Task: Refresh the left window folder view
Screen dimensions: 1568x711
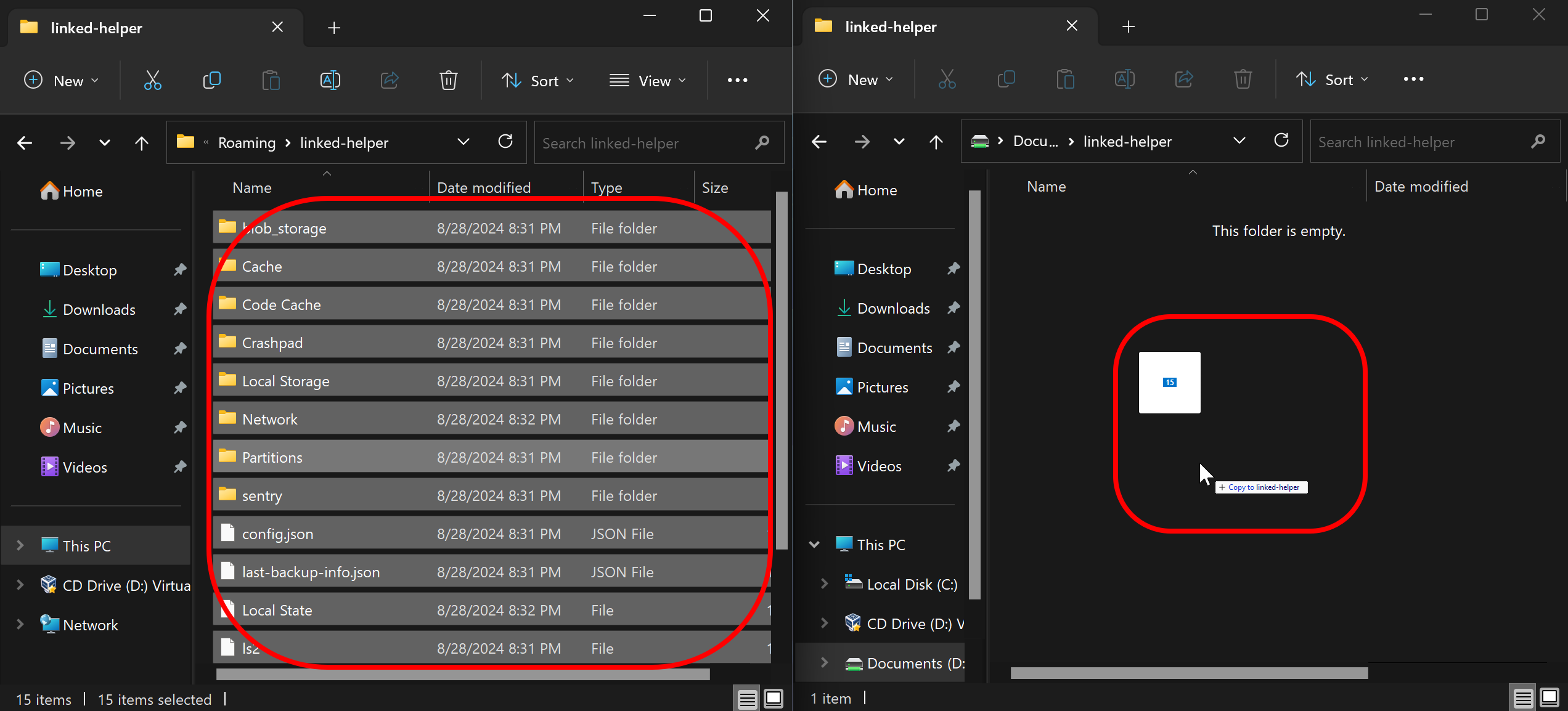Action: point(505,142)
